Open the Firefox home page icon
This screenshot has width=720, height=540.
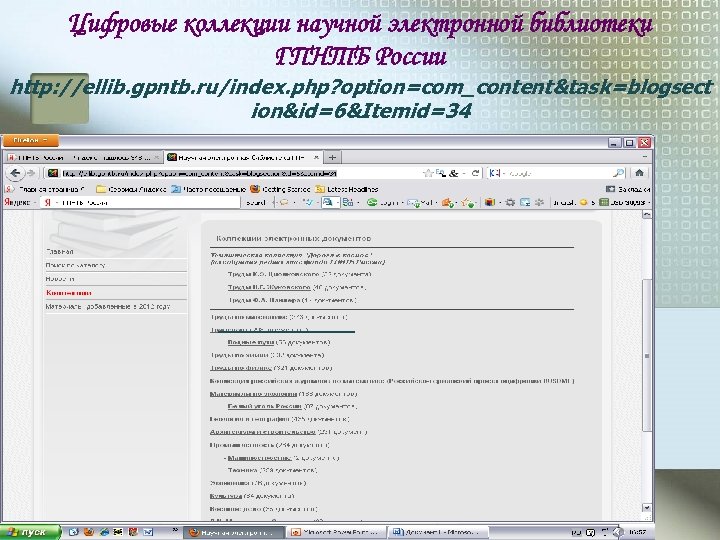point(639,173)
